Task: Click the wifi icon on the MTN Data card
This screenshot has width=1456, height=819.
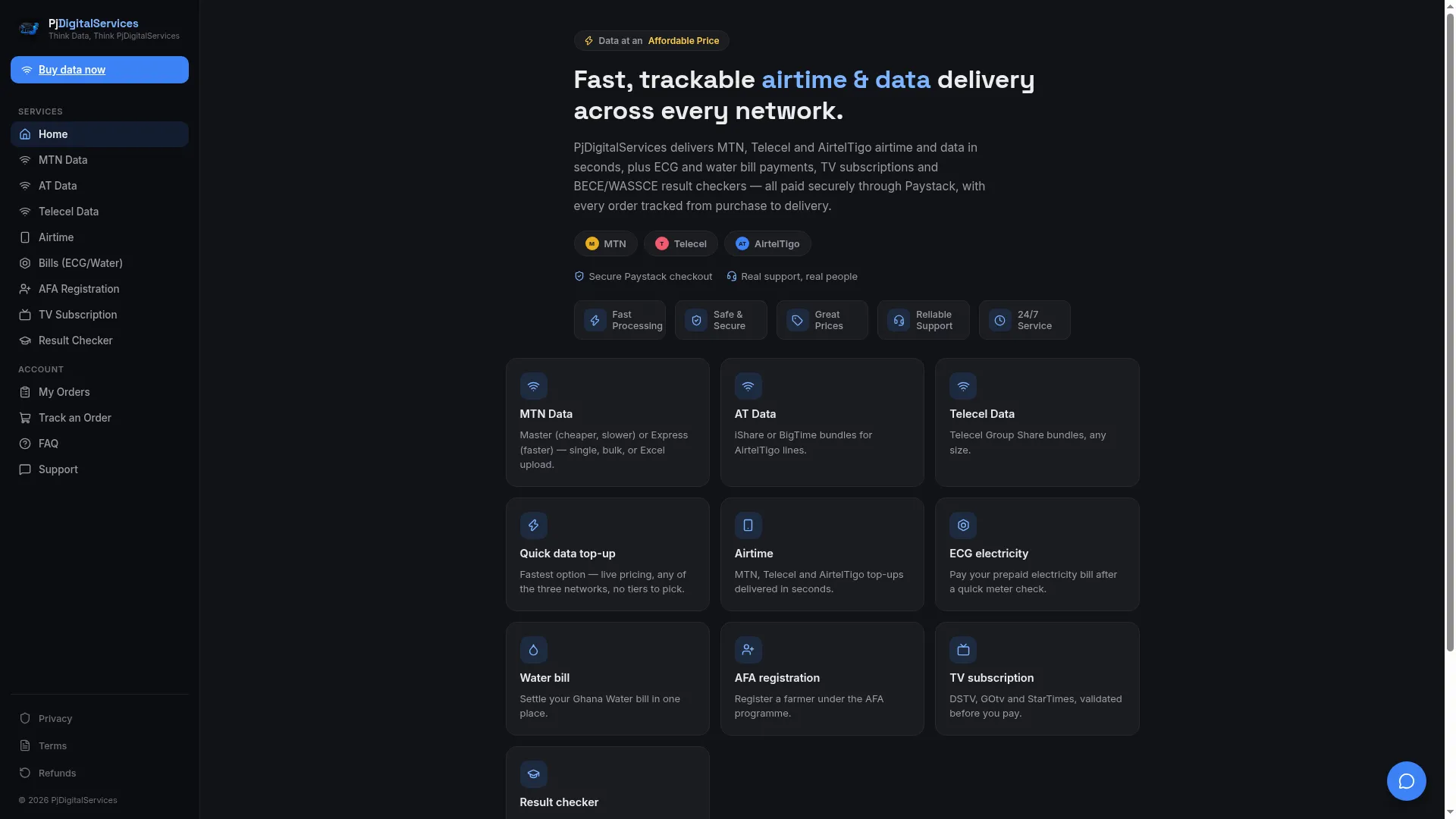Action: point(533,386)
